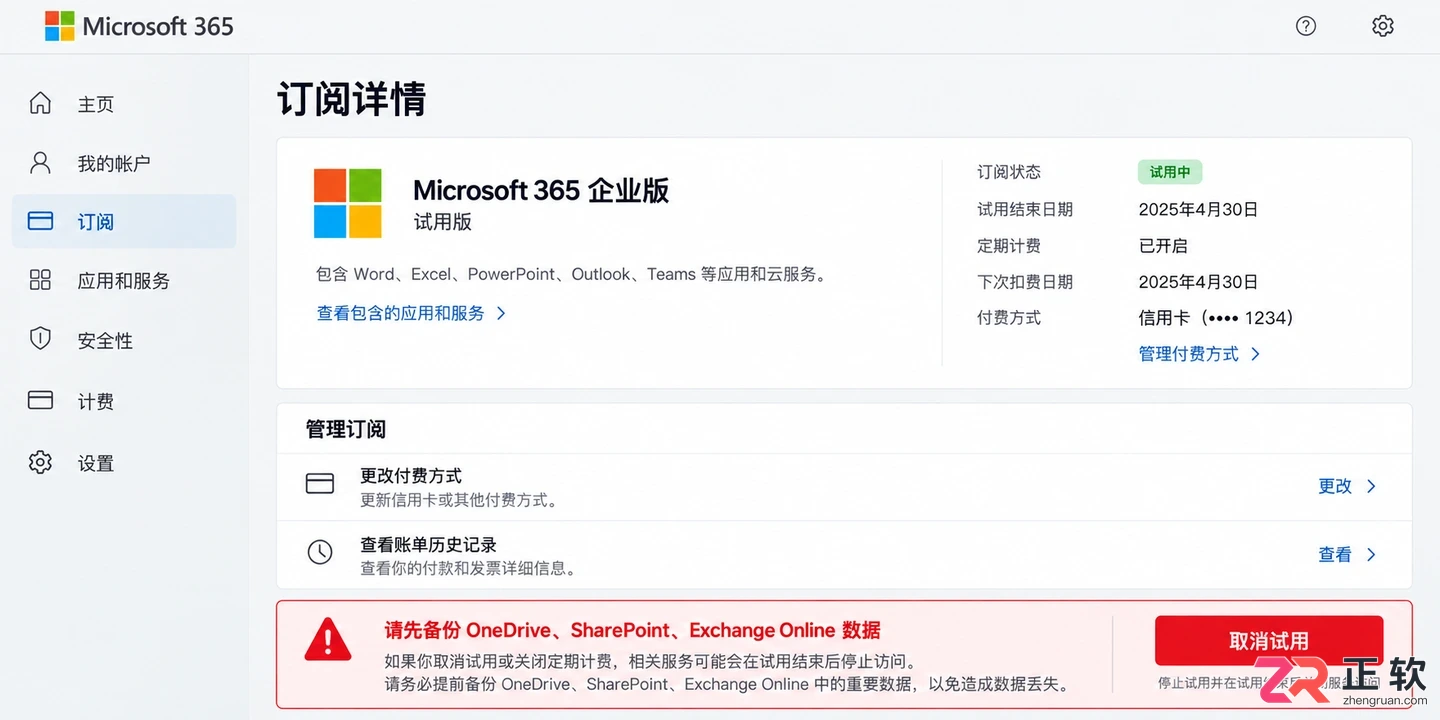Click 查看你的付款和发票详细信息 description

[x=468, y=568]
